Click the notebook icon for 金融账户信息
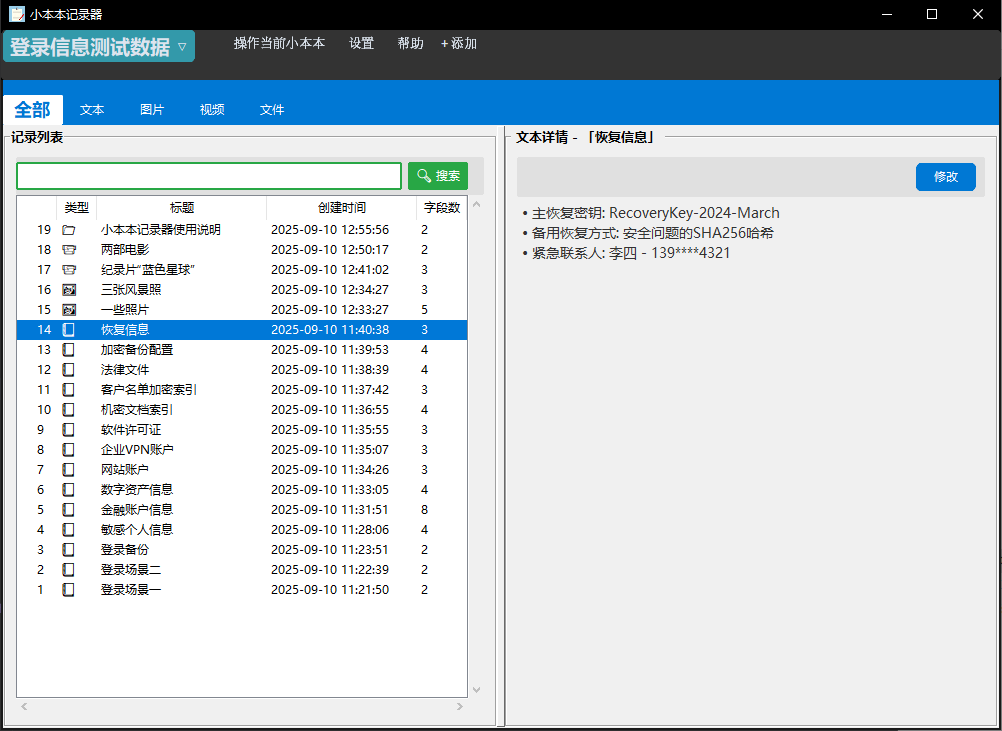Screen dimensions: 1002x731 coord(69,510)
